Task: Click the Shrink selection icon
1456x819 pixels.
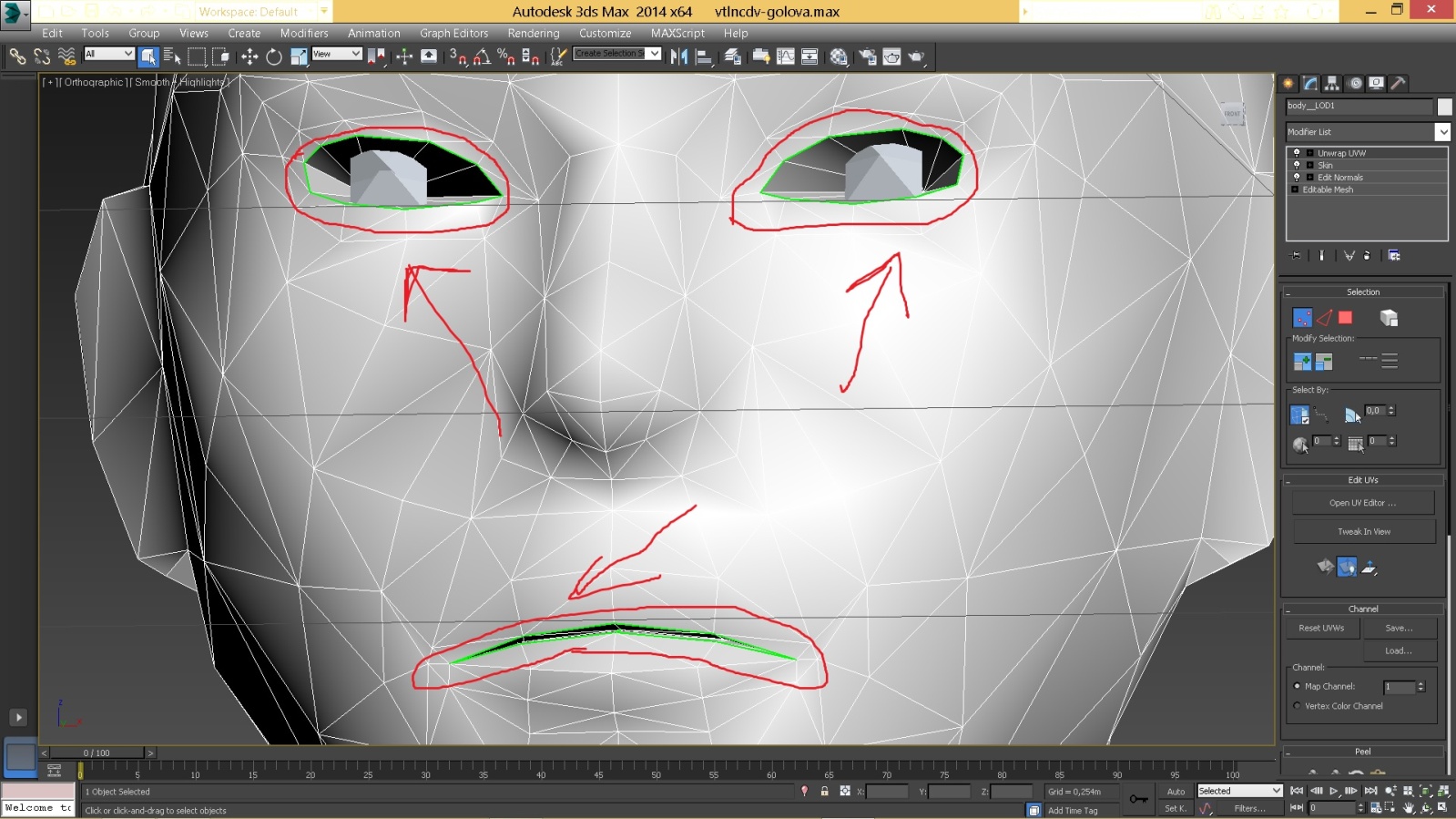Action: click(x=1324, y=362)
